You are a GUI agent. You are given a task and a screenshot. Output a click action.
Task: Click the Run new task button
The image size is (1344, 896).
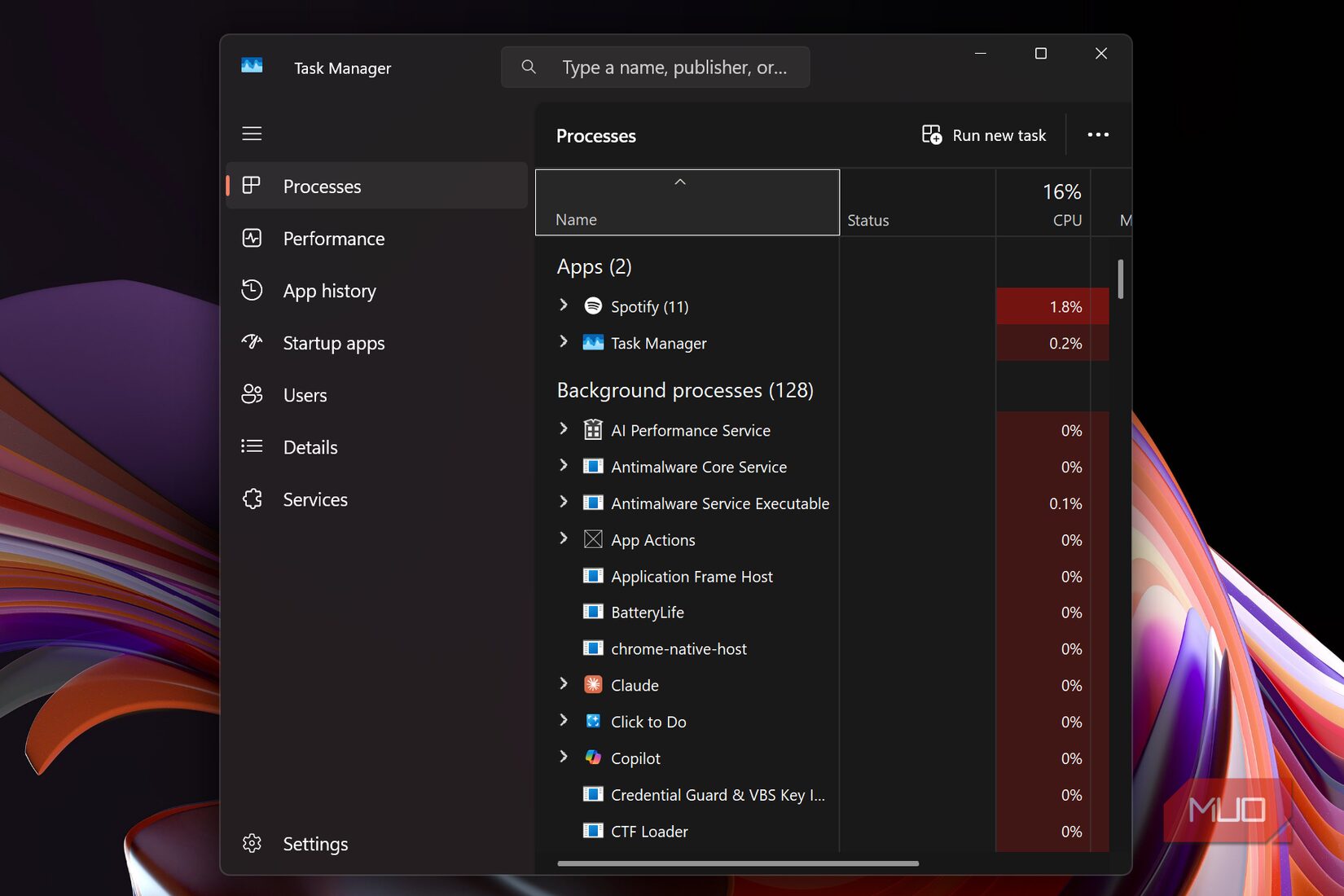pyautogui.click(x=984, y=135)
